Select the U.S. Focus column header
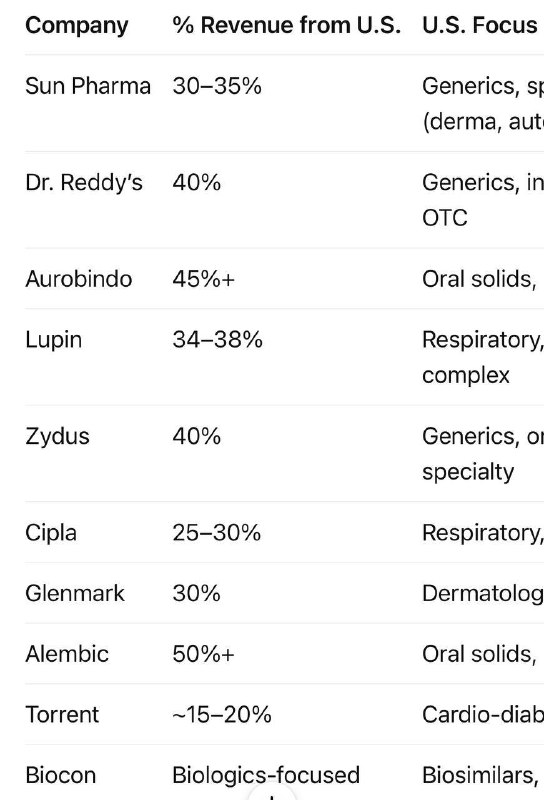Viewport: 544px width, 800px height. (x=480, y=25)
